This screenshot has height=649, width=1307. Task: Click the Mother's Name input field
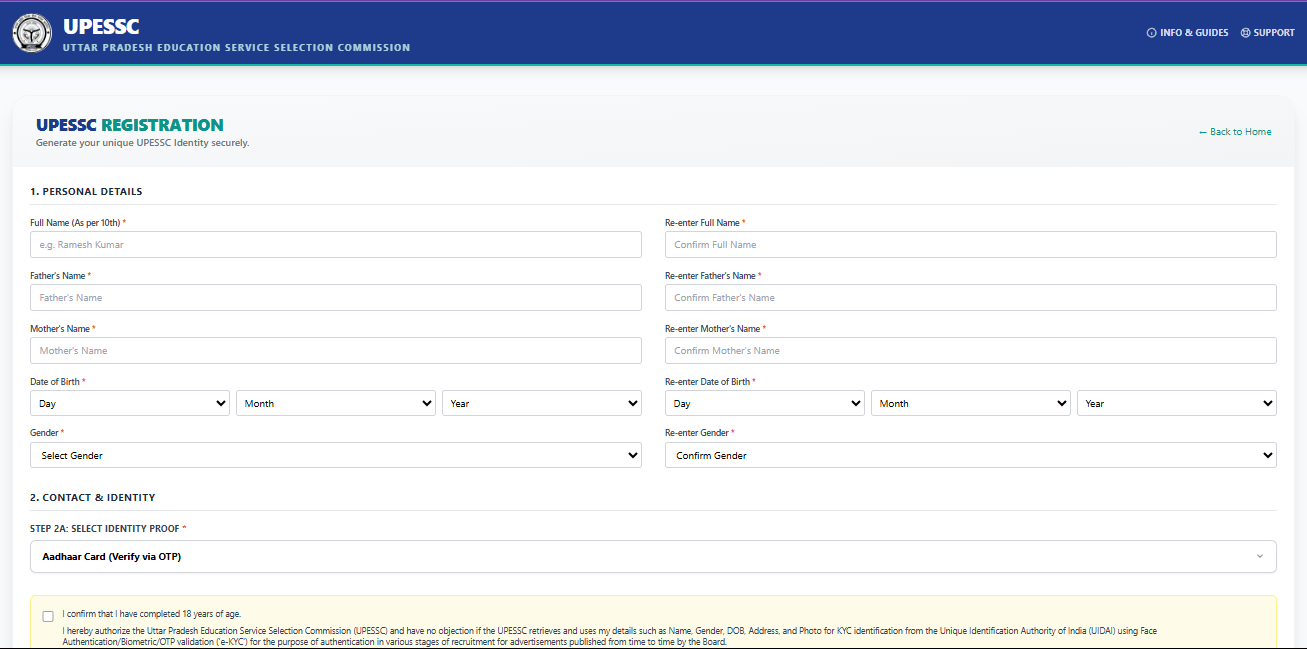[336, 351]
